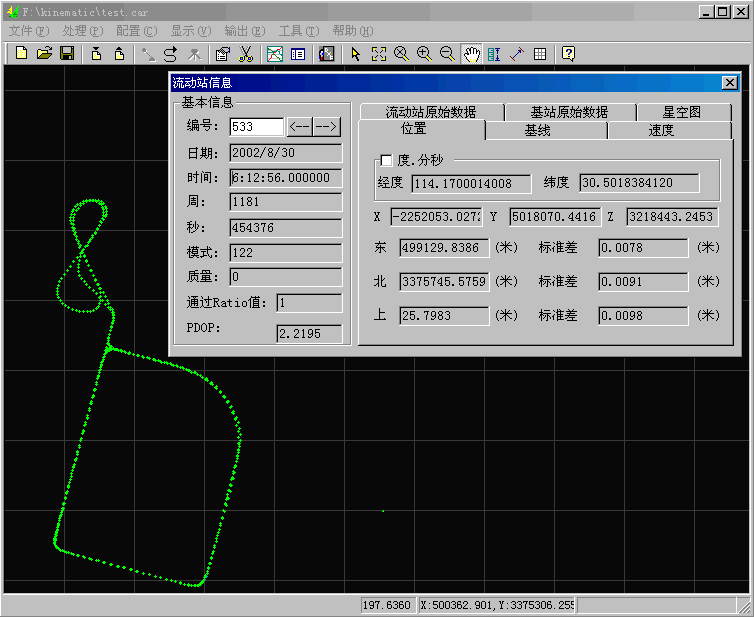Click the help question mark icon
The image size is (754, 617).
pyautogui.click(x=568, y=54)
